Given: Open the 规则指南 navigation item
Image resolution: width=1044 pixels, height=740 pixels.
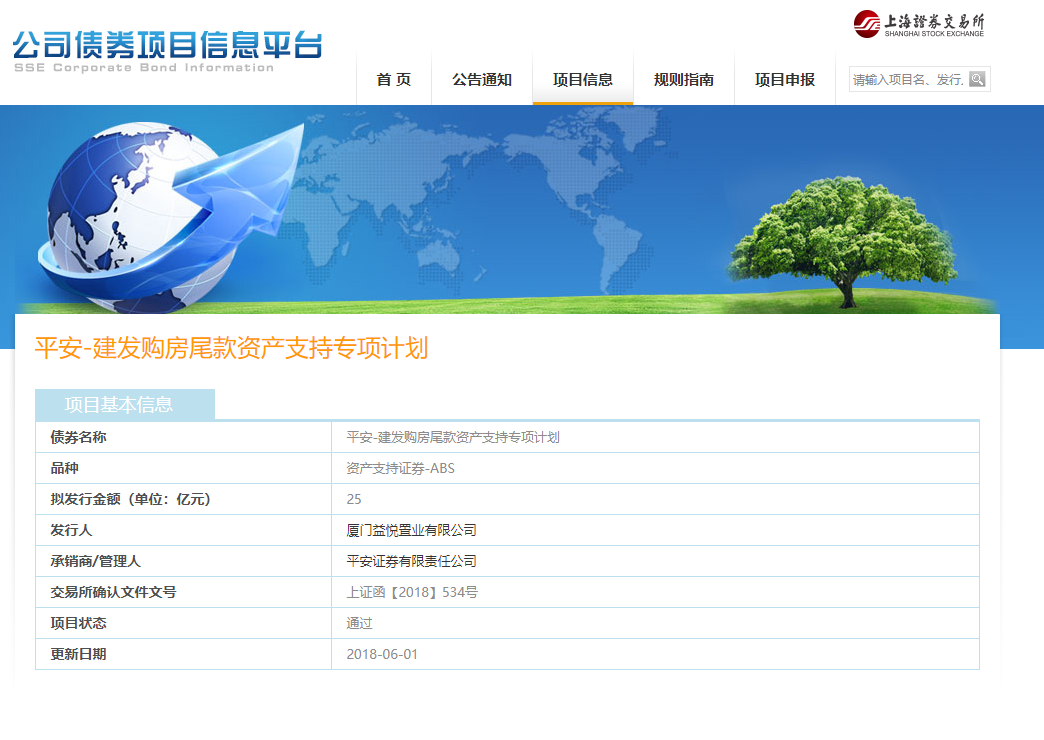Looking at the screenshot, I should coord(684,80).
